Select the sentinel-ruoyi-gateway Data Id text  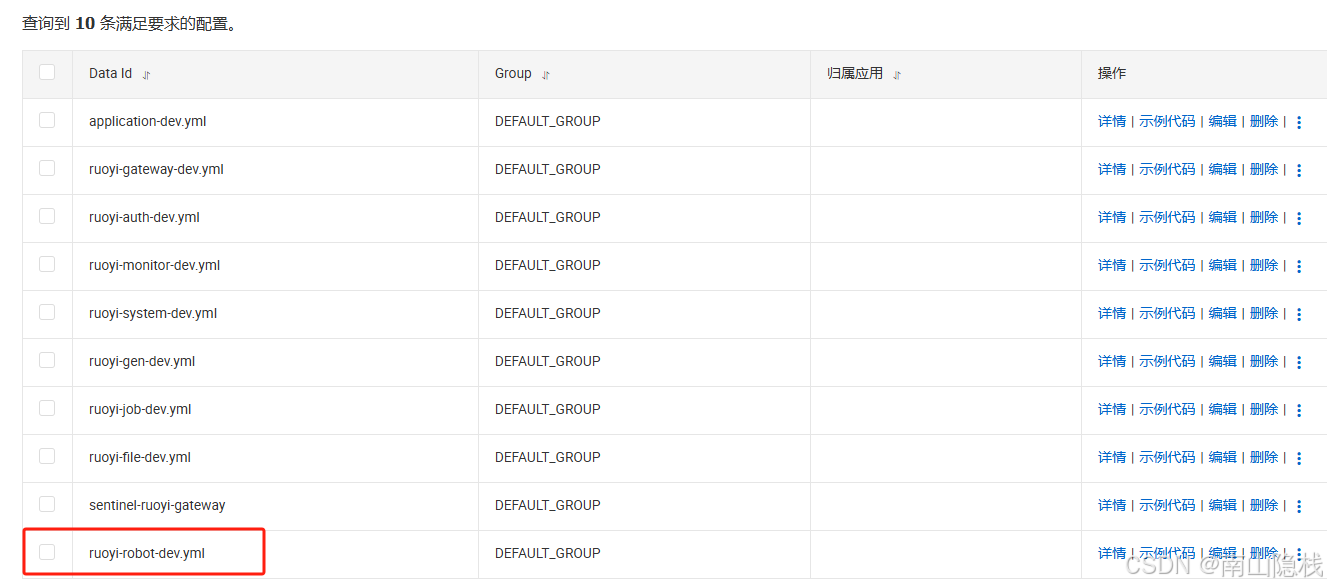click(157, 505)
